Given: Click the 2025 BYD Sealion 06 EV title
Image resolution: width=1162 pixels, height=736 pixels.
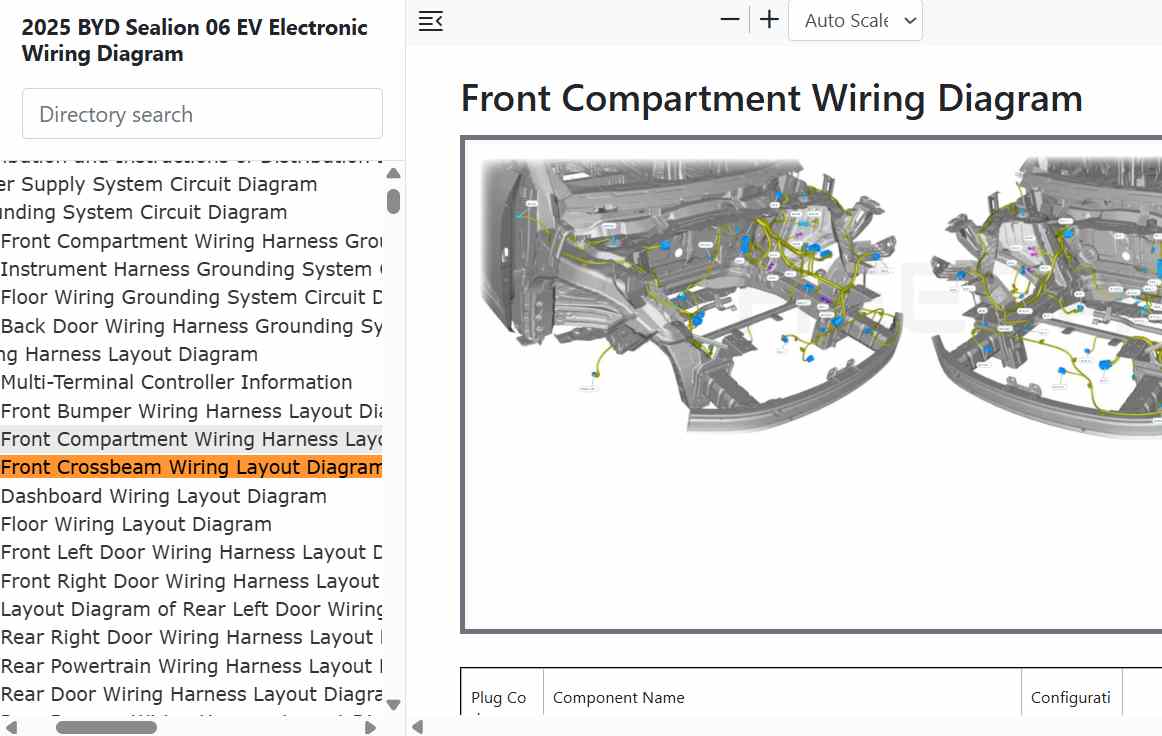Looking at the screenshot, I should point(194,41).
